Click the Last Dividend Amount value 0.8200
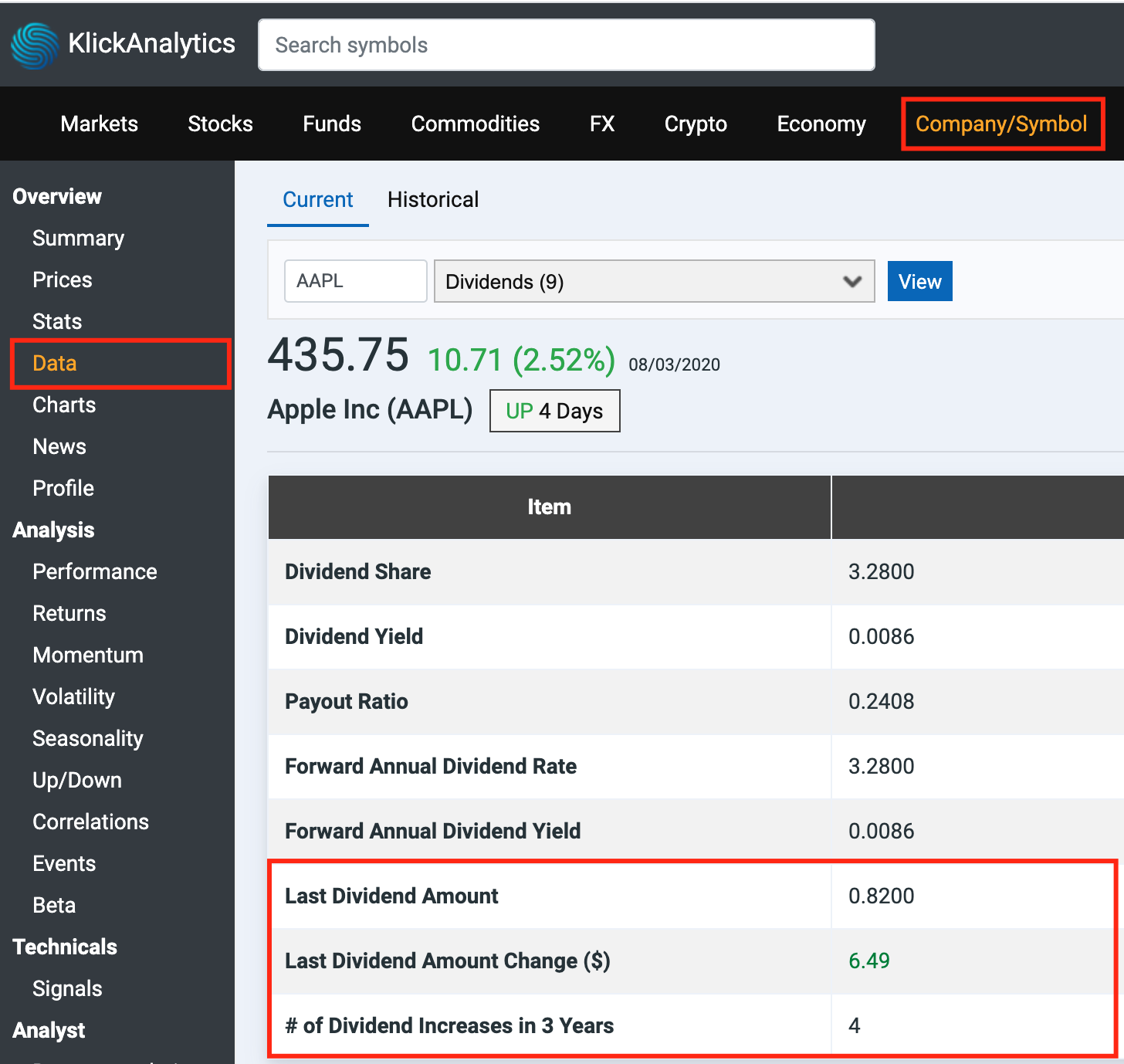Viewport: 1124px width, 1064px height. 881,896
